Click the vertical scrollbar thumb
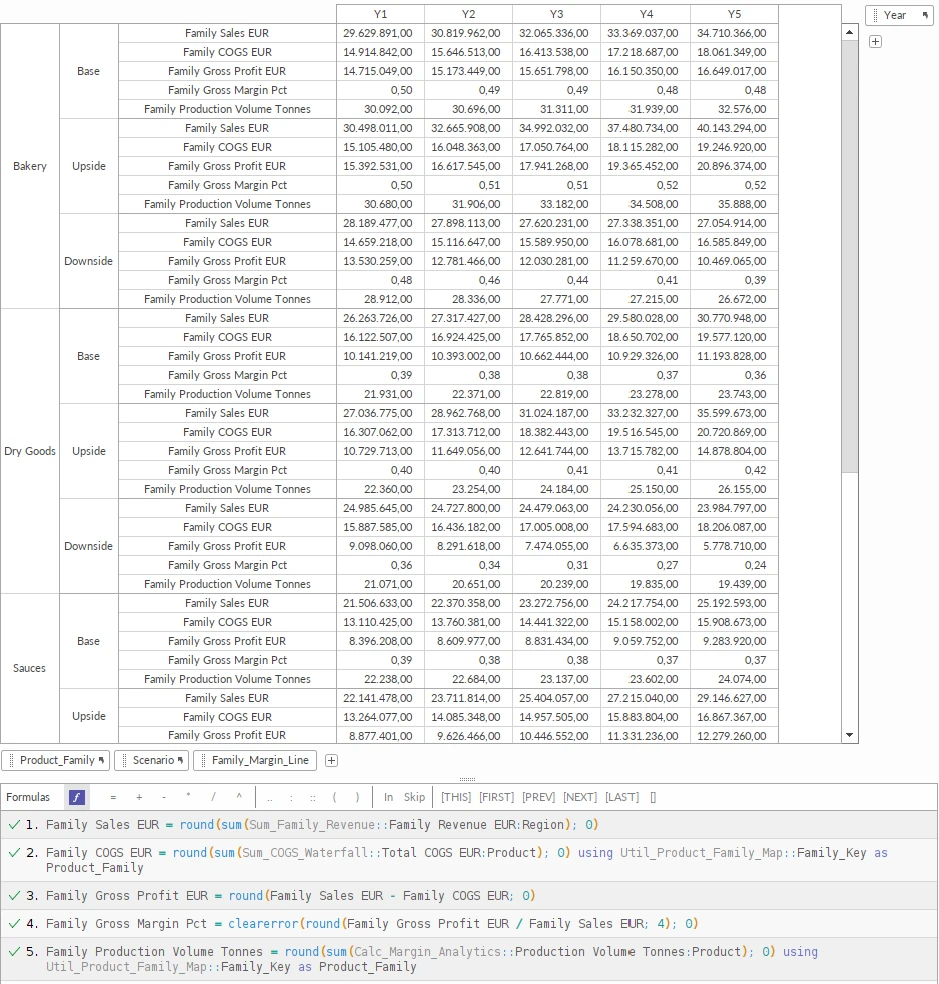The width and height of the screenshot is (939, 984). tap(849, 256)
